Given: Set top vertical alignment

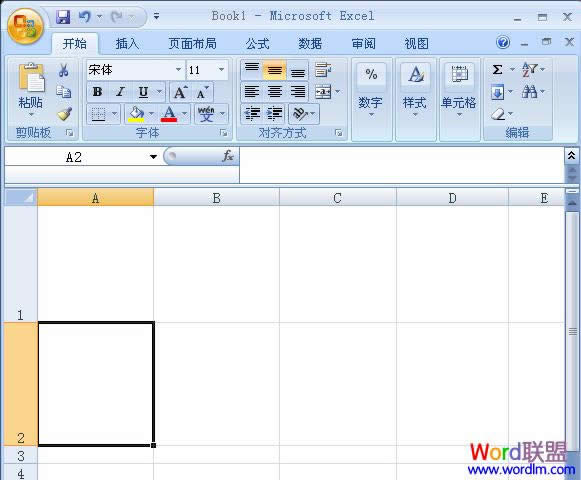Looking at the screenshot, I should click(x=252, y=70).
